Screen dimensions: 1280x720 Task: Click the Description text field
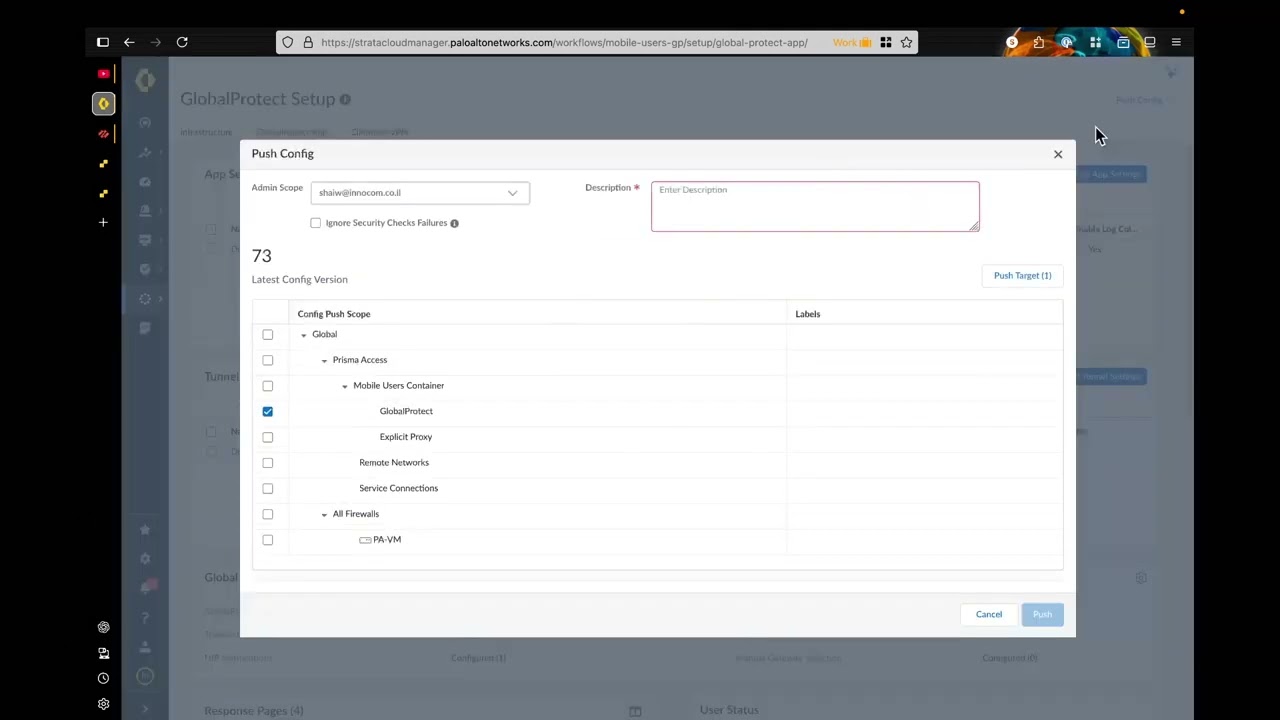(x=815, y=206)
